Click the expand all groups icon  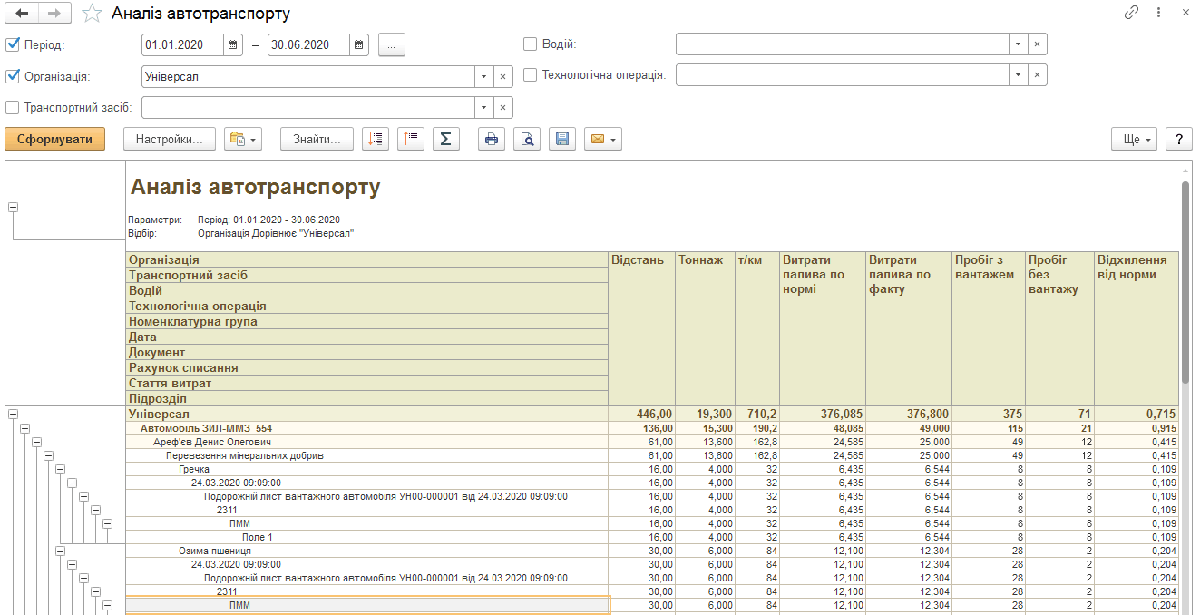click(376, 140)
